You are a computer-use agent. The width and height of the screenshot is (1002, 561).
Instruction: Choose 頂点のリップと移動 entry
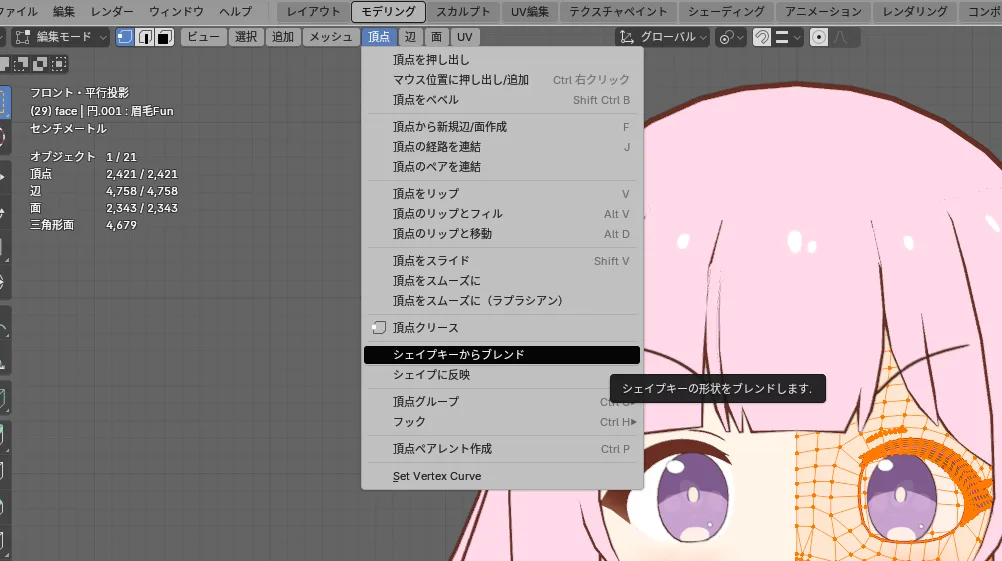click(x=502, y=234)
